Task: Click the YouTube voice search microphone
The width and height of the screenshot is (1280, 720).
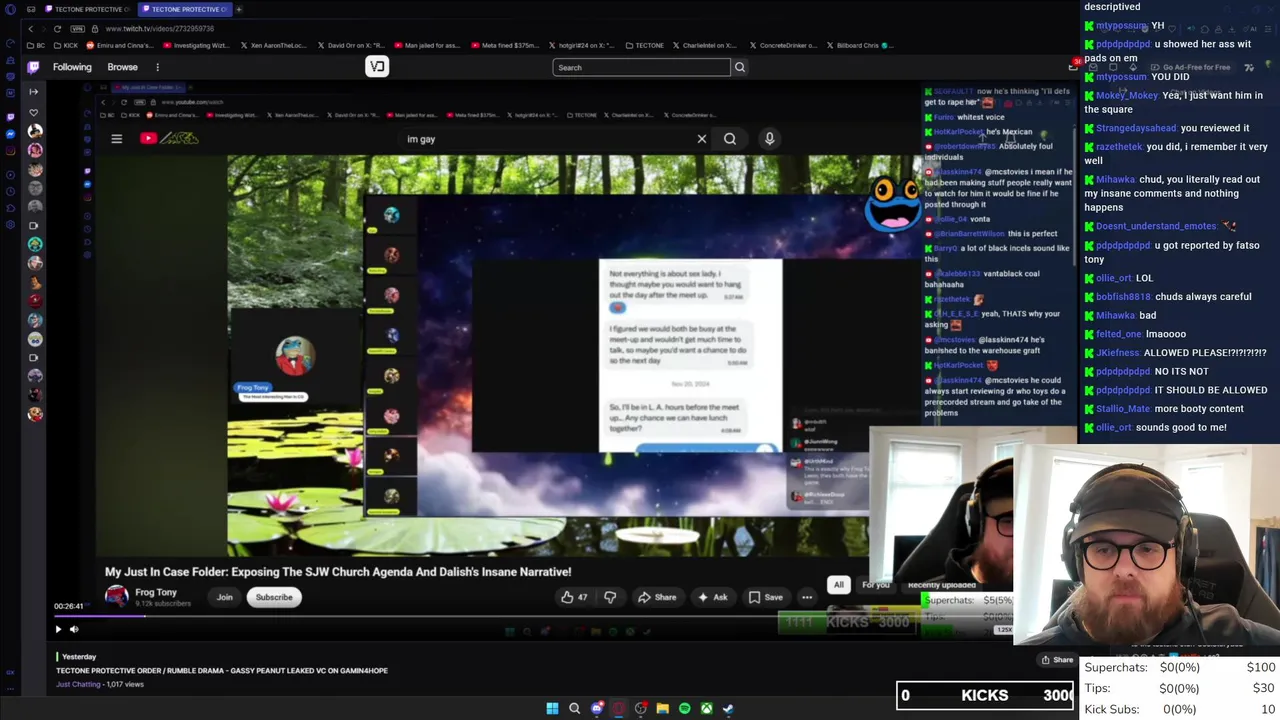Action: [769, 139]
